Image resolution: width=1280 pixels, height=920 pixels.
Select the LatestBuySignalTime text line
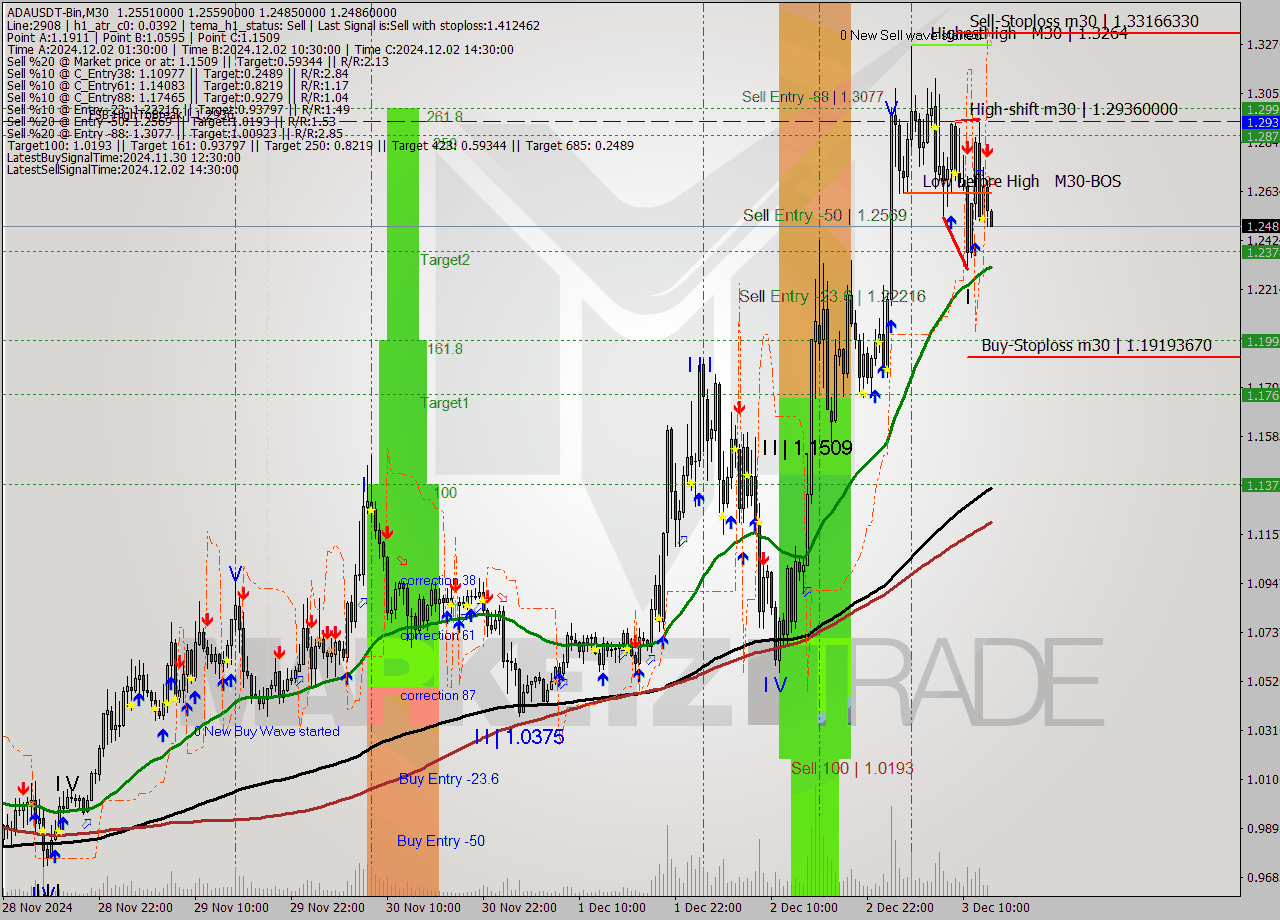pos(123,158)
